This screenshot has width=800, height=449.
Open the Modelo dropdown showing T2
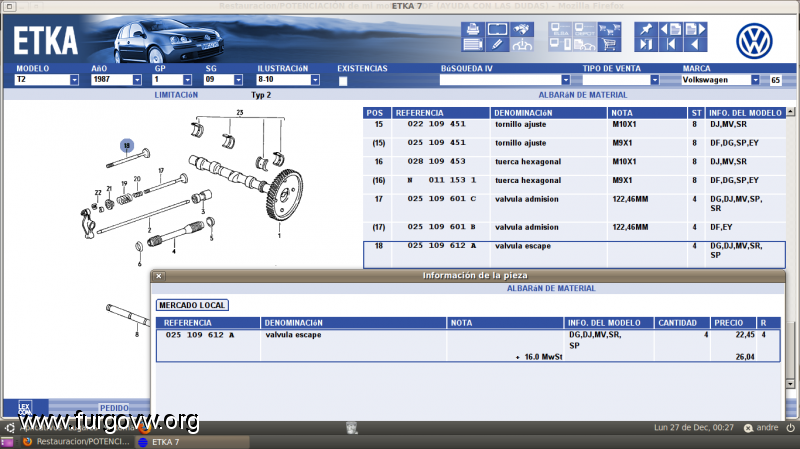[74, 80]
